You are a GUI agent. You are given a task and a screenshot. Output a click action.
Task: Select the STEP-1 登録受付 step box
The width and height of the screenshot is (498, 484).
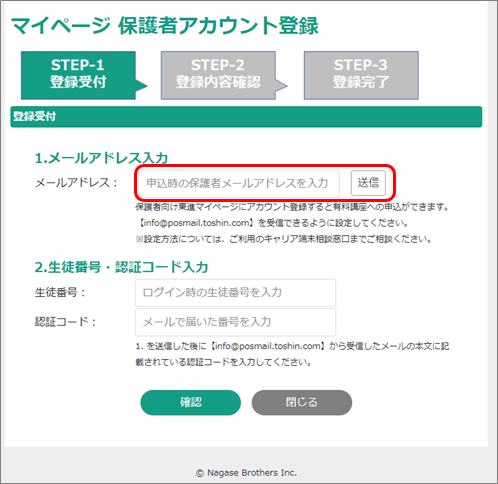tap(78, 75)
